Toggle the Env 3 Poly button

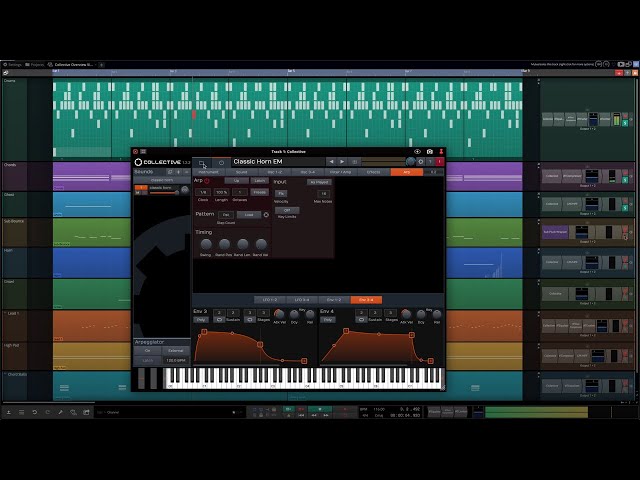tap(201, 320)
